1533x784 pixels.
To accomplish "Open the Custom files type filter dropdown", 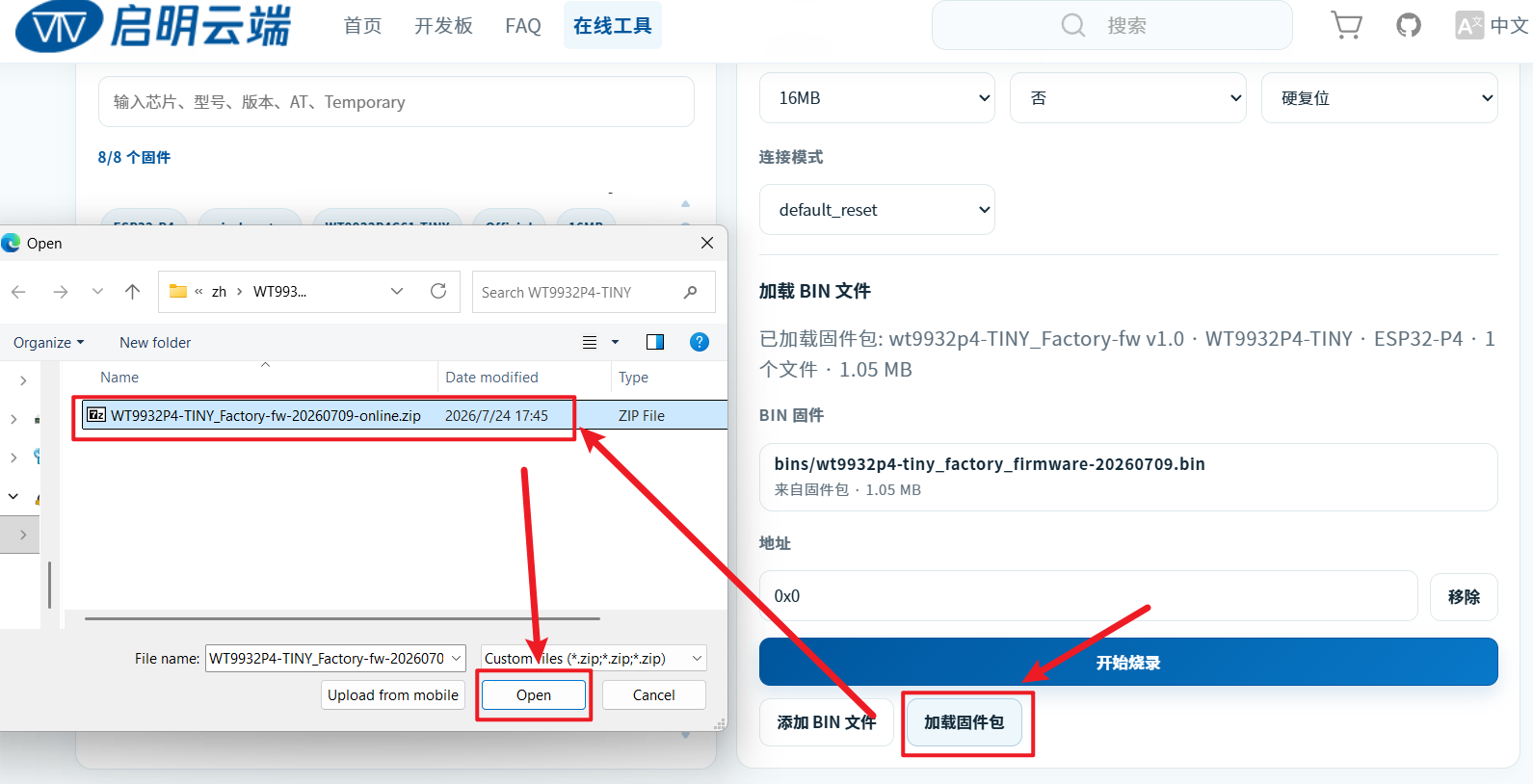I will coord(594,659).
